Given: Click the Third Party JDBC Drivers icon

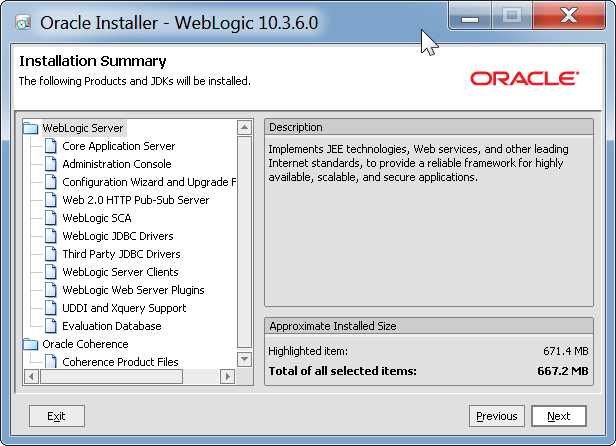Looking at the screenshot, I should coord(50,254).
